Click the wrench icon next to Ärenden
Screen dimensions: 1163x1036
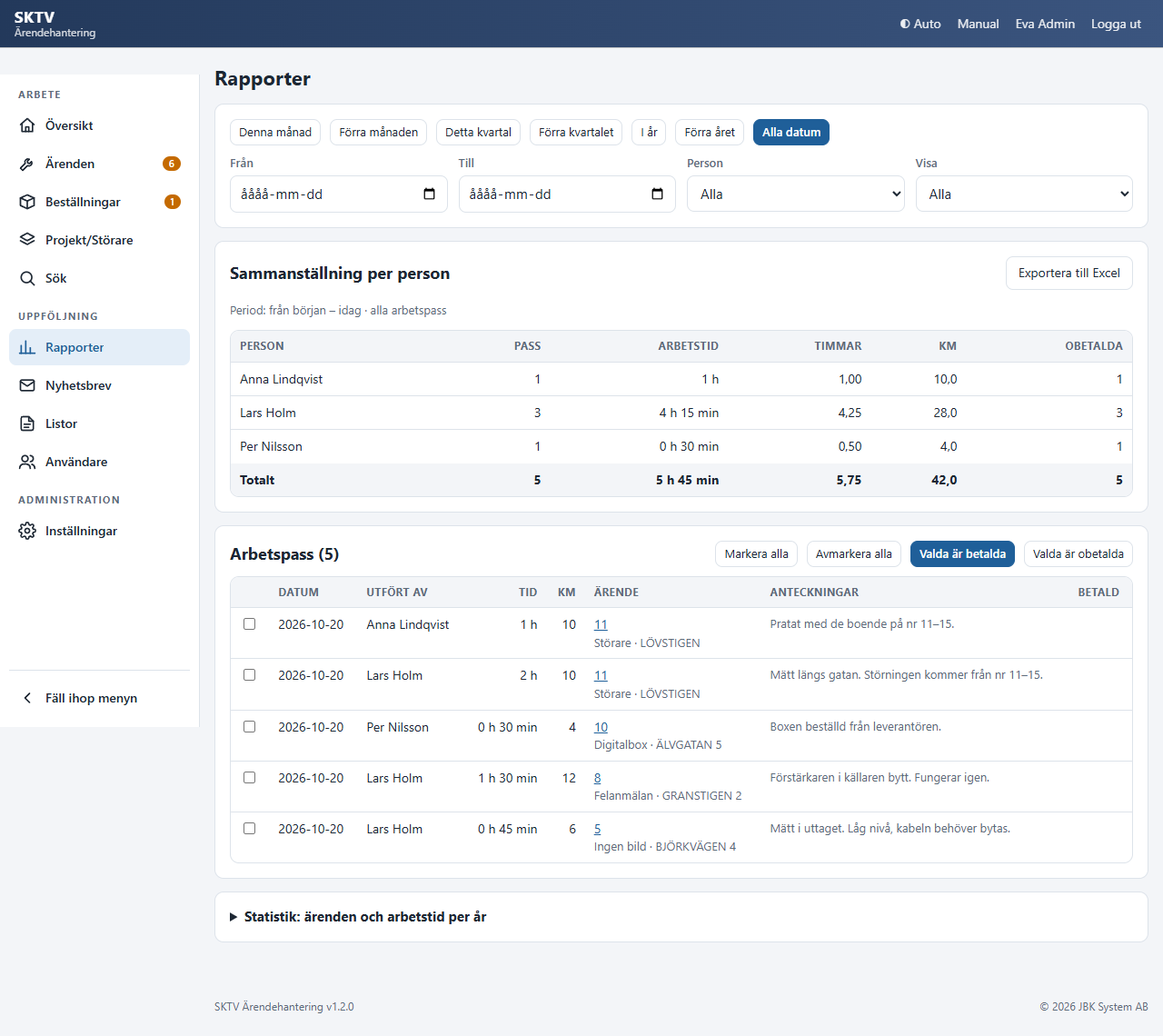27,164
